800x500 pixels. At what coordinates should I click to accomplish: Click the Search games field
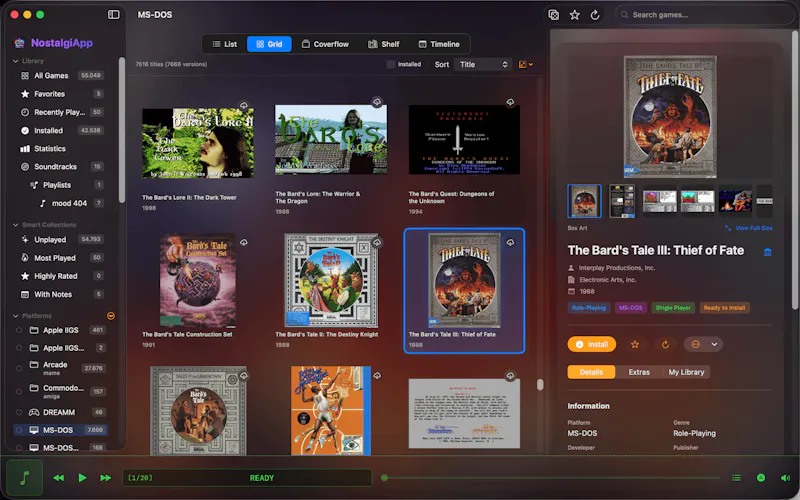tap(704, 15)
